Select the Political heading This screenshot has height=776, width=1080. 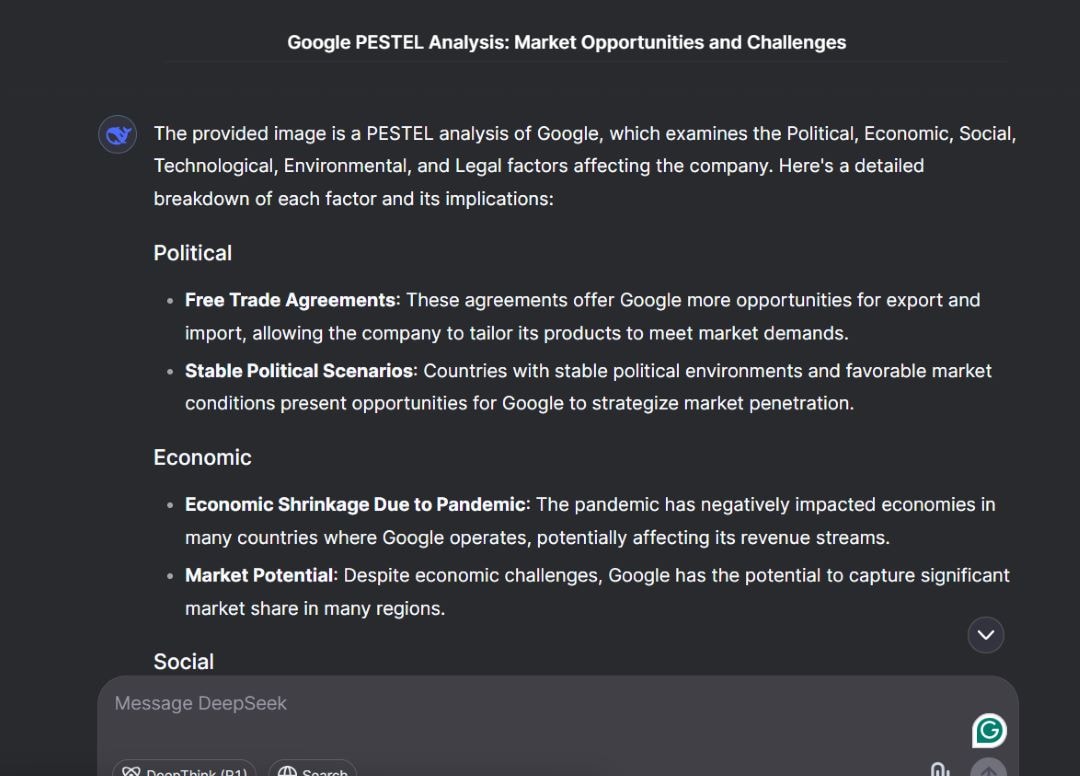point(193,253)
